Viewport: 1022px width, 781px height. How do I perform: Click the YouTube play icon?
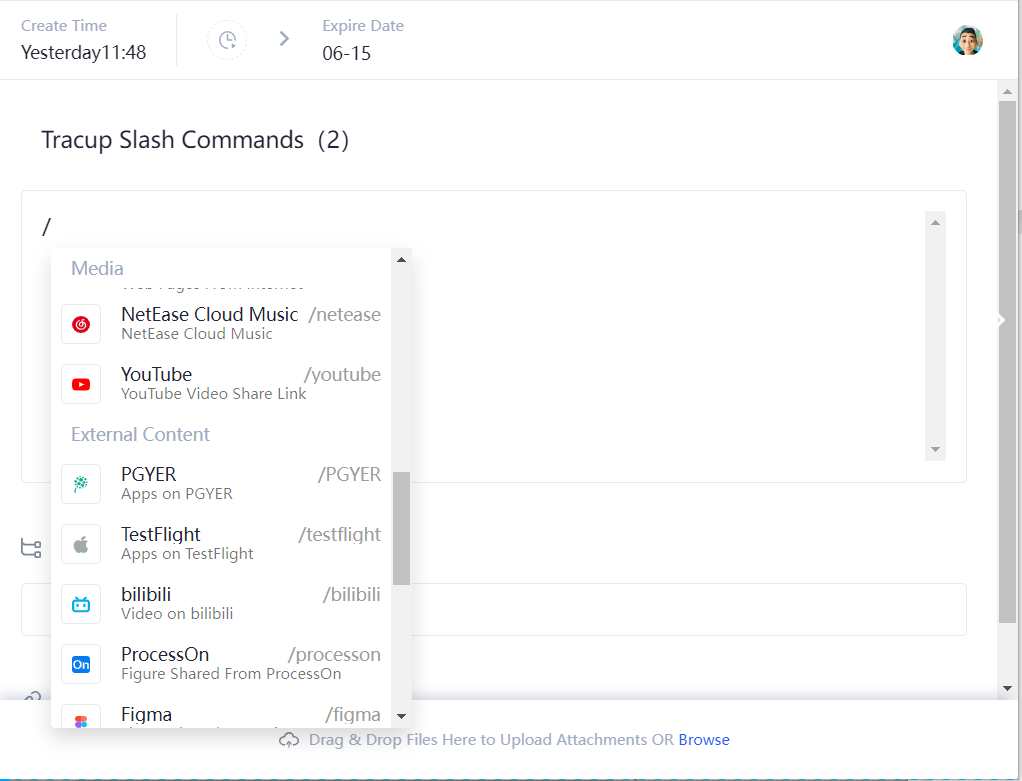81,383
